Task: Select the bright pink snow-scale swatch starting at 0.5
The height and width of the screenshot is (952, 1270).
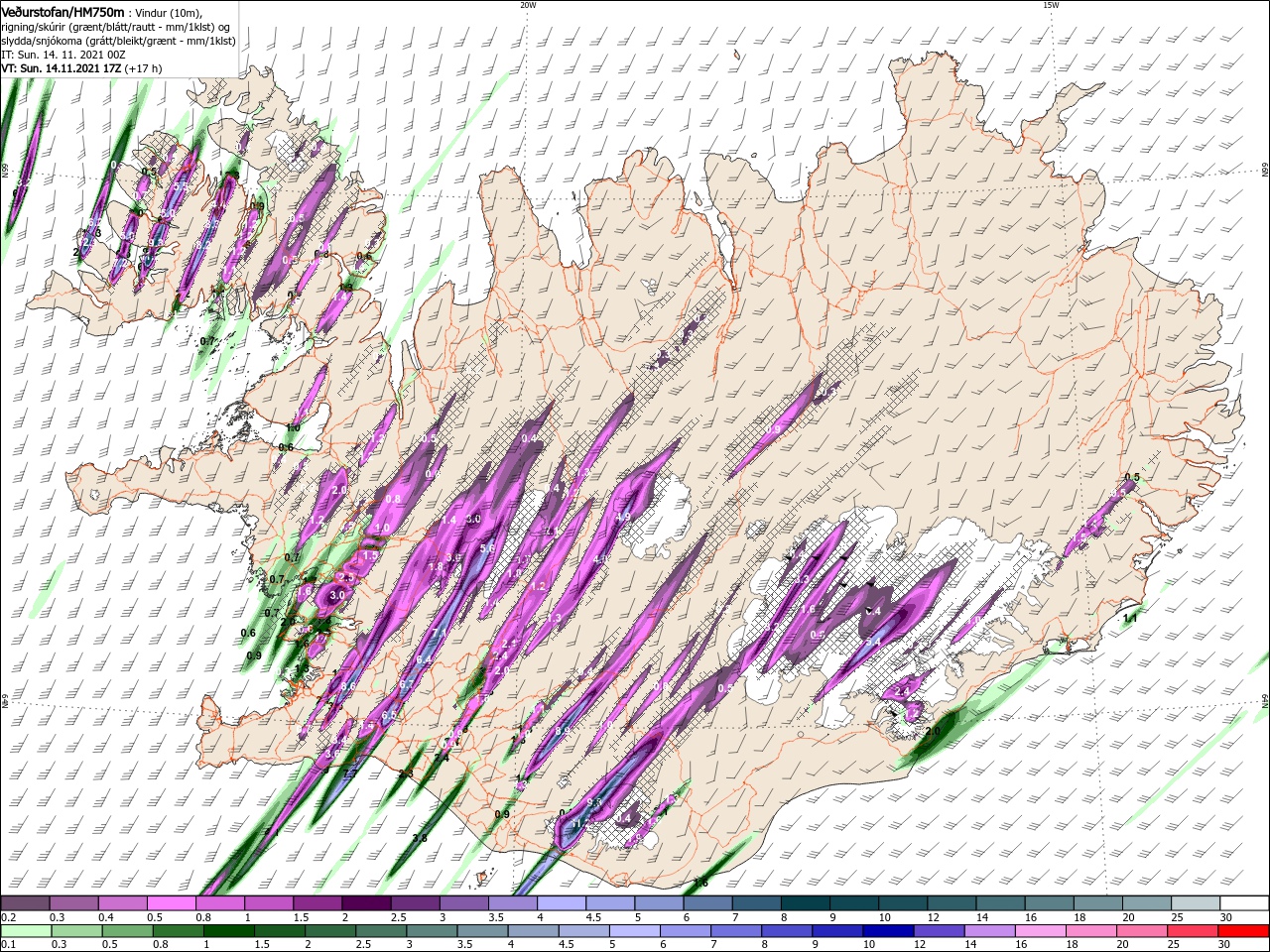Action: tap(172, 903)
